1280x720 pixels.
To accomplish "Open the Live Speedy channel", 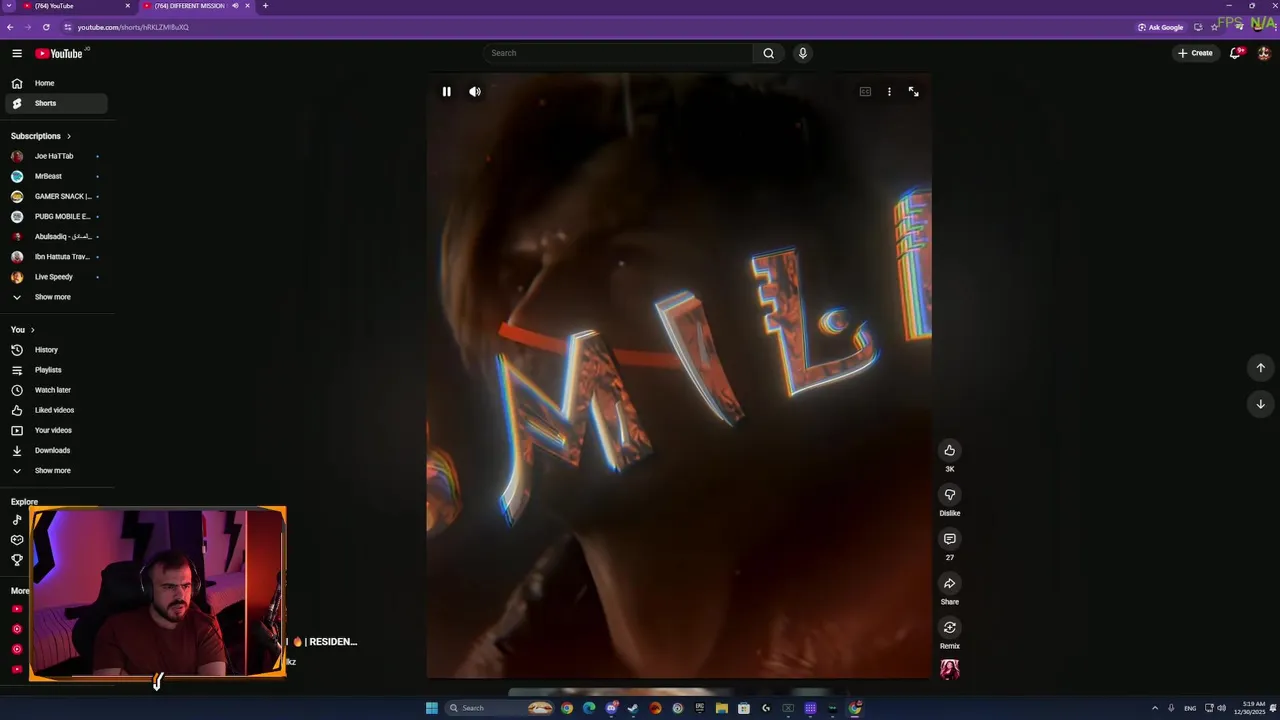I will [56, 277].
